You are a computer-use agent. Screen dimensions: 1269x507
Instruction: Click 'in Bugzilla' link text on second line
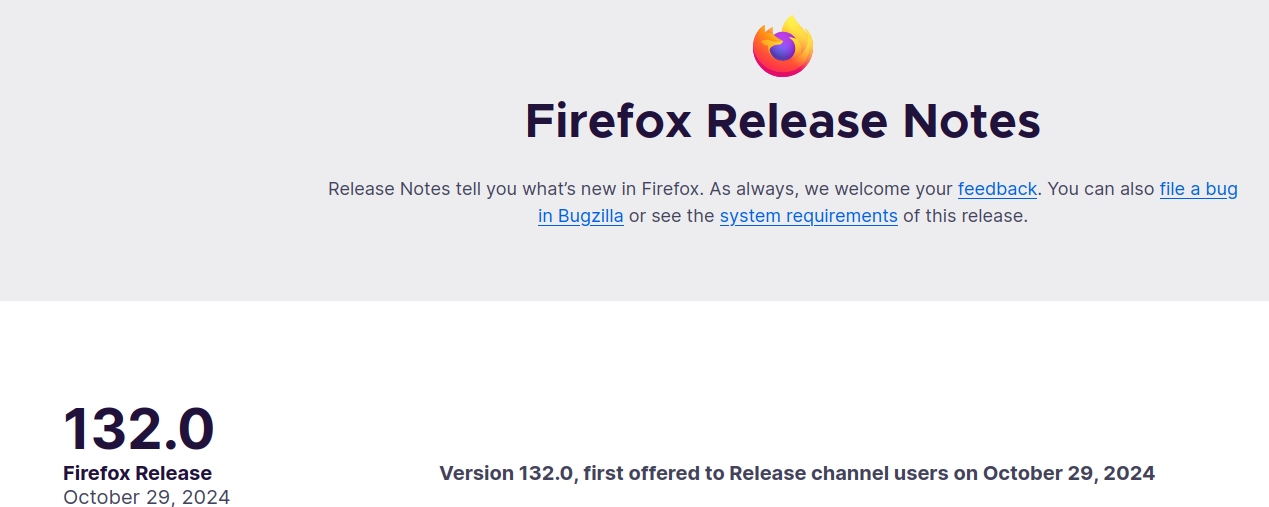[581, 216]
